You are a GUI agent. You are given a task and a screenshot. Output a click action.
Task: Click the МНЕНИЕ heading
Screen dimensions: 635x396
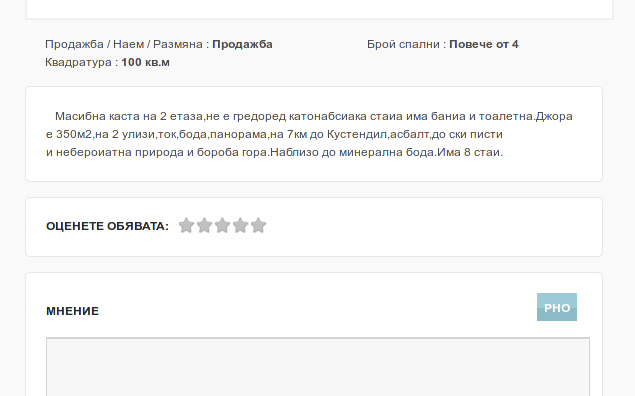click(72, 311)
